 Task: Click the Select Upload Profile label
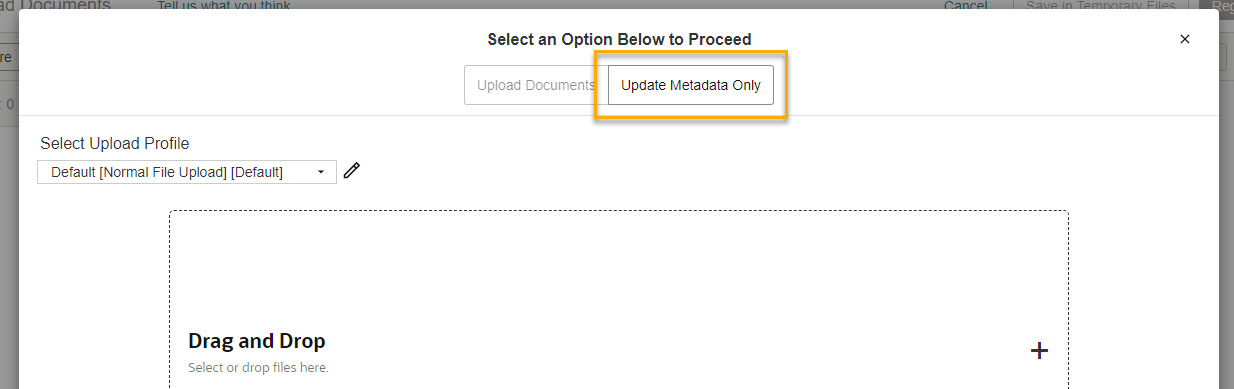[115, 143]
